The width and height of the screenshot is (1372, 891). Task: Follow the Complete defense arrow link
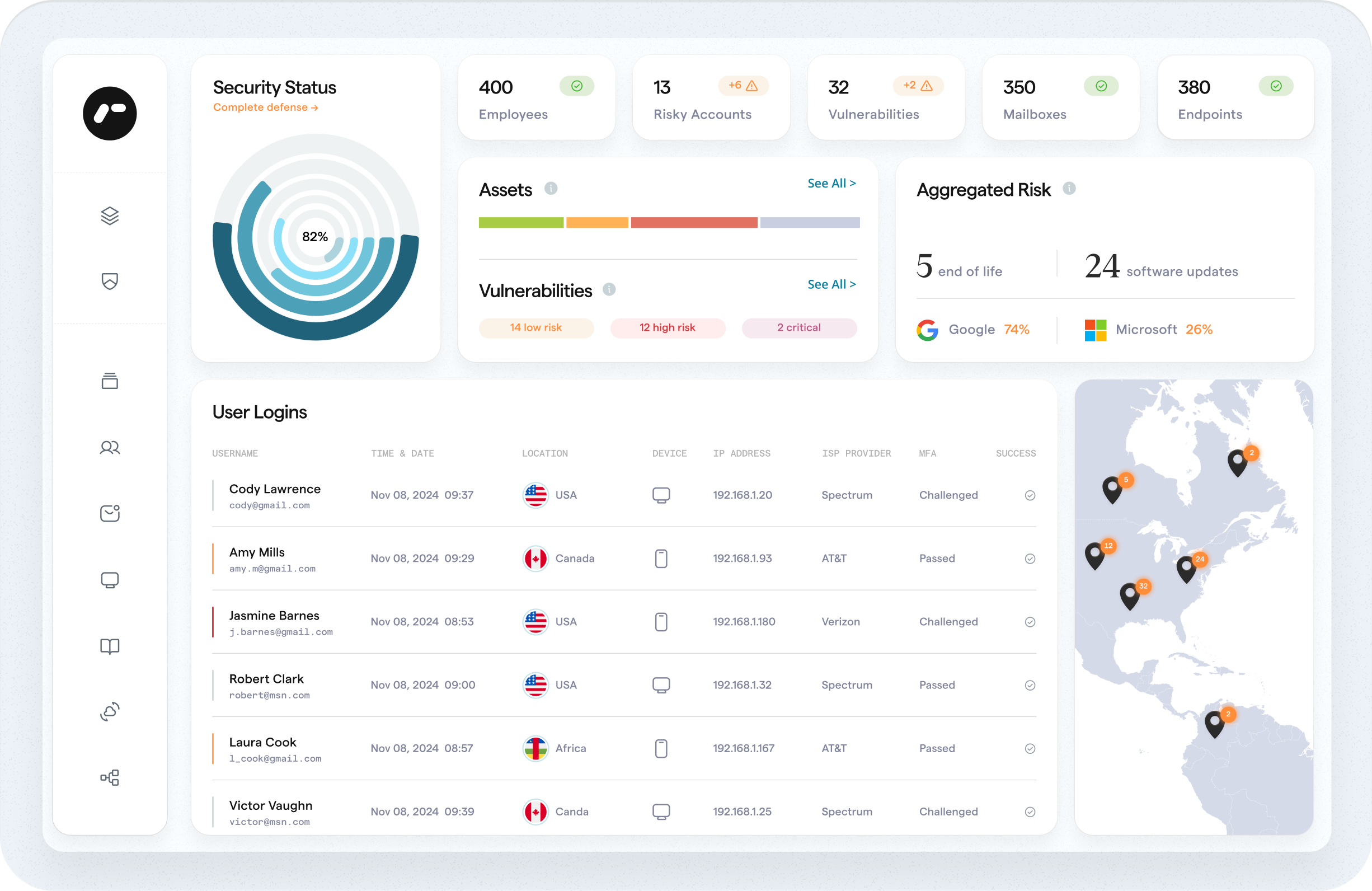pyautogui.click(x=265, y=107)
